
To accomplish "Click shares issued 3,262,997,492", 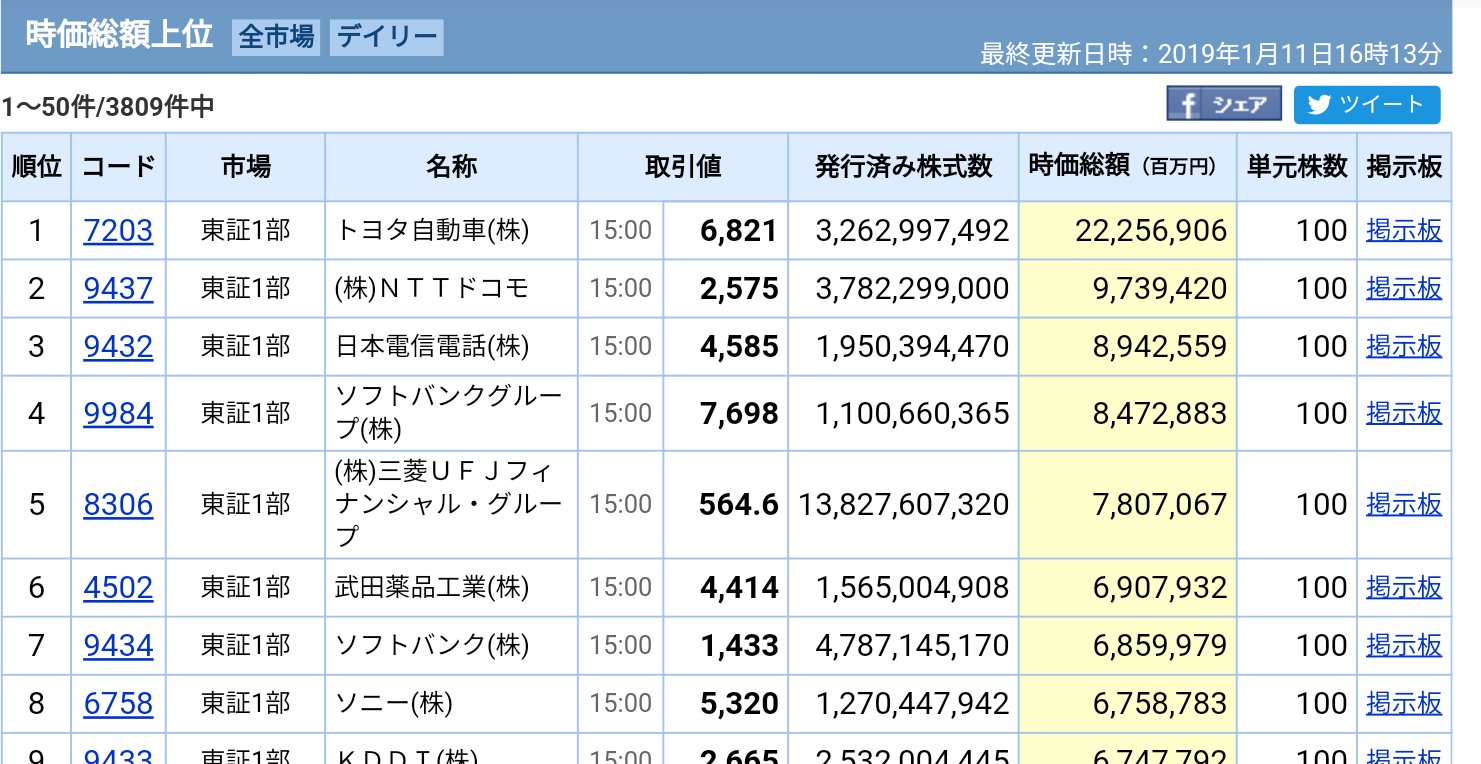I will pos(913,231).
